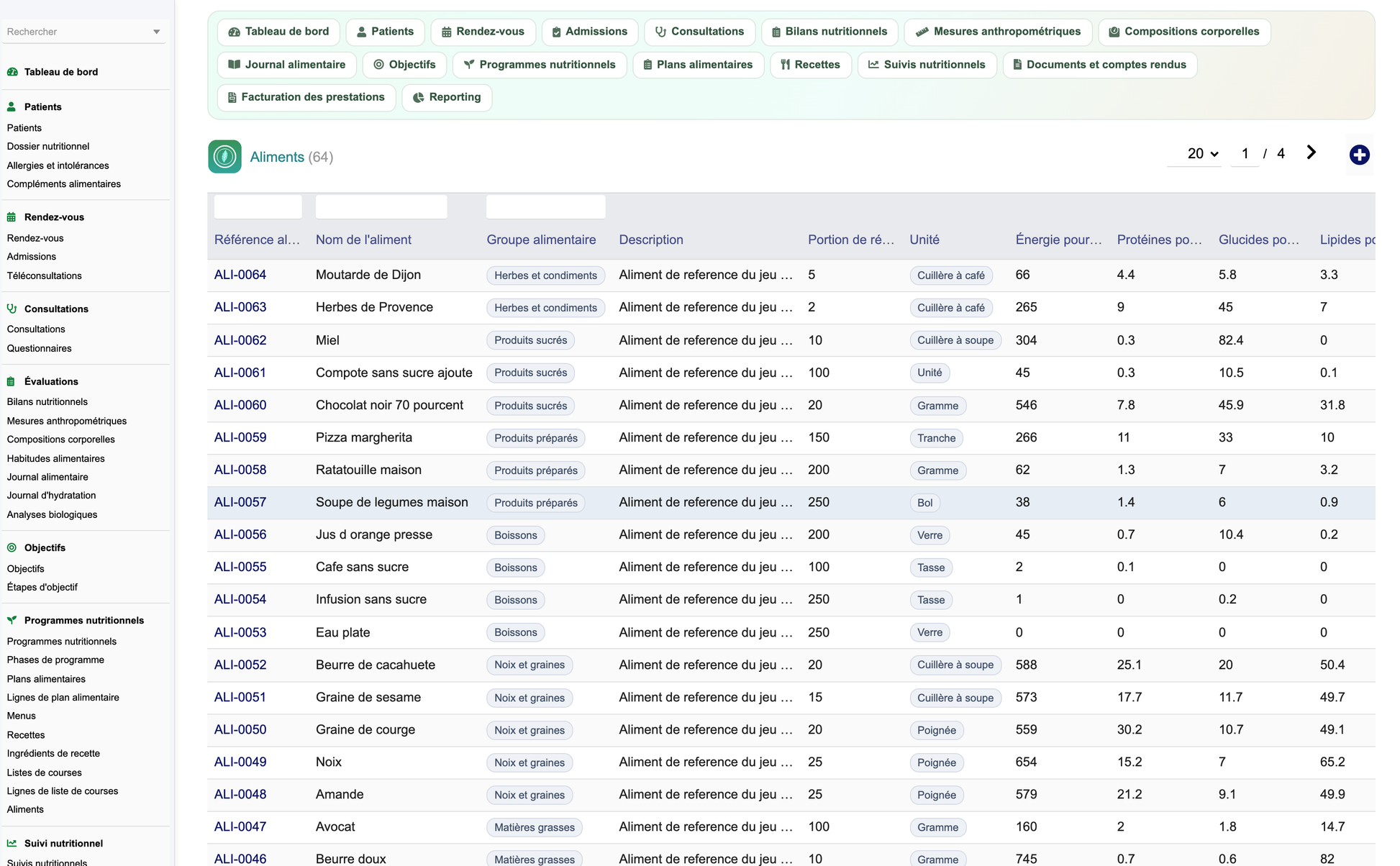The image size is (1400, 866).
Task: Focus the Référence aliment filter field
Action: coord(258,207)
